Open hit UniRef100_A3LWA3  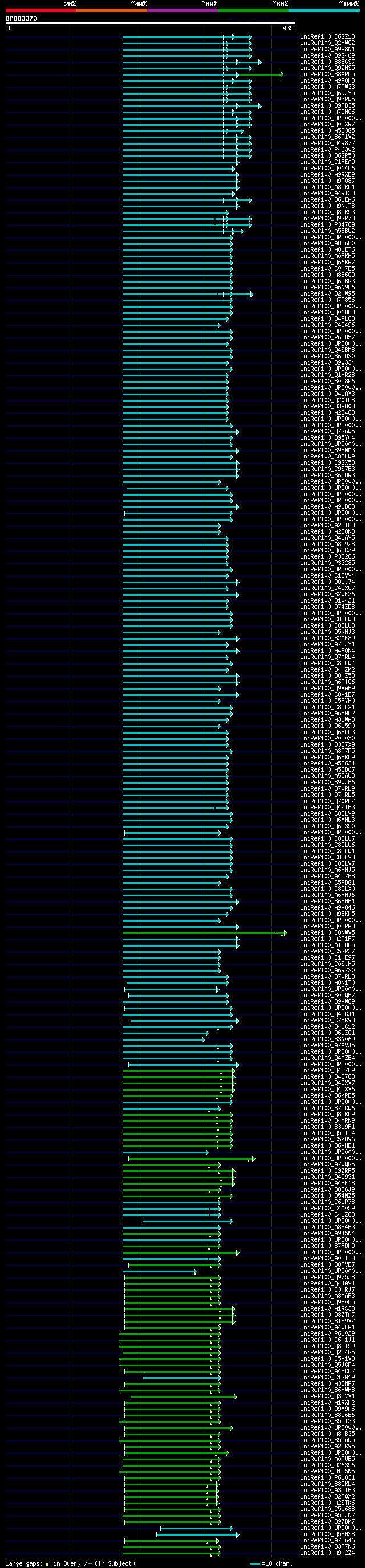(327, 719)
